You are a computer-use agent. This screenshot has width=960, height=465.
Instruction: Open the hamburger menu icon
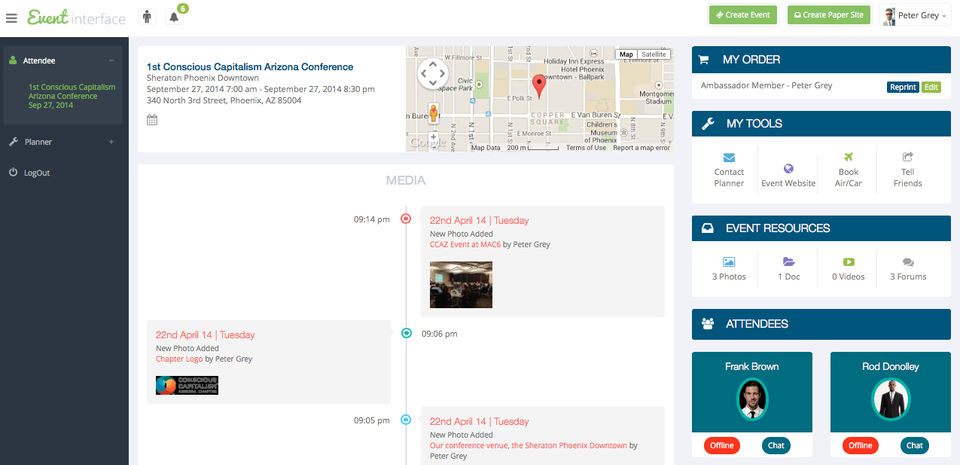click(x=11, y=18)
